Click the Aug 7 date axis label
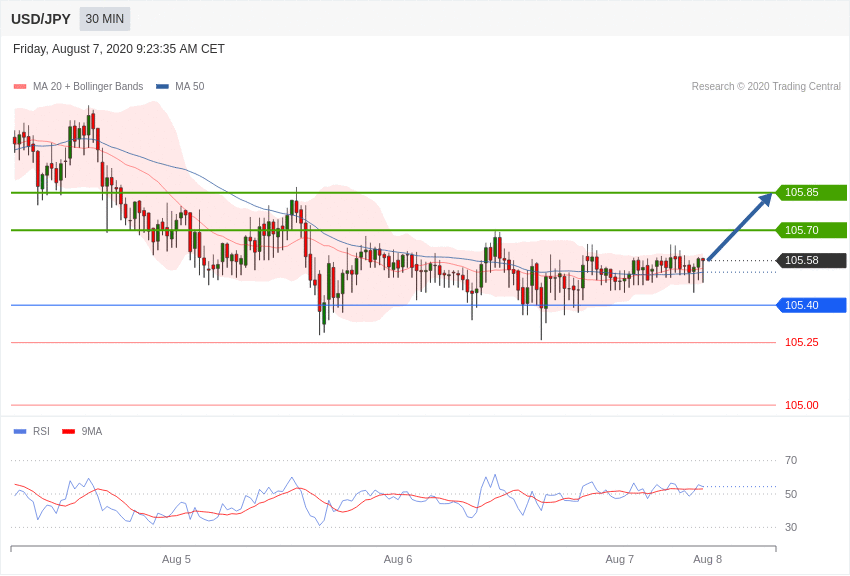The height and width of the screenshot is (576, 850). click(620, 559)
